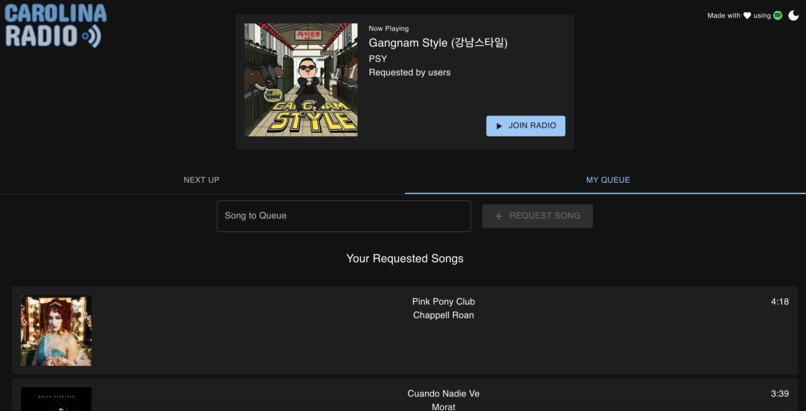Click the Now Playing label

pos(389,29)
